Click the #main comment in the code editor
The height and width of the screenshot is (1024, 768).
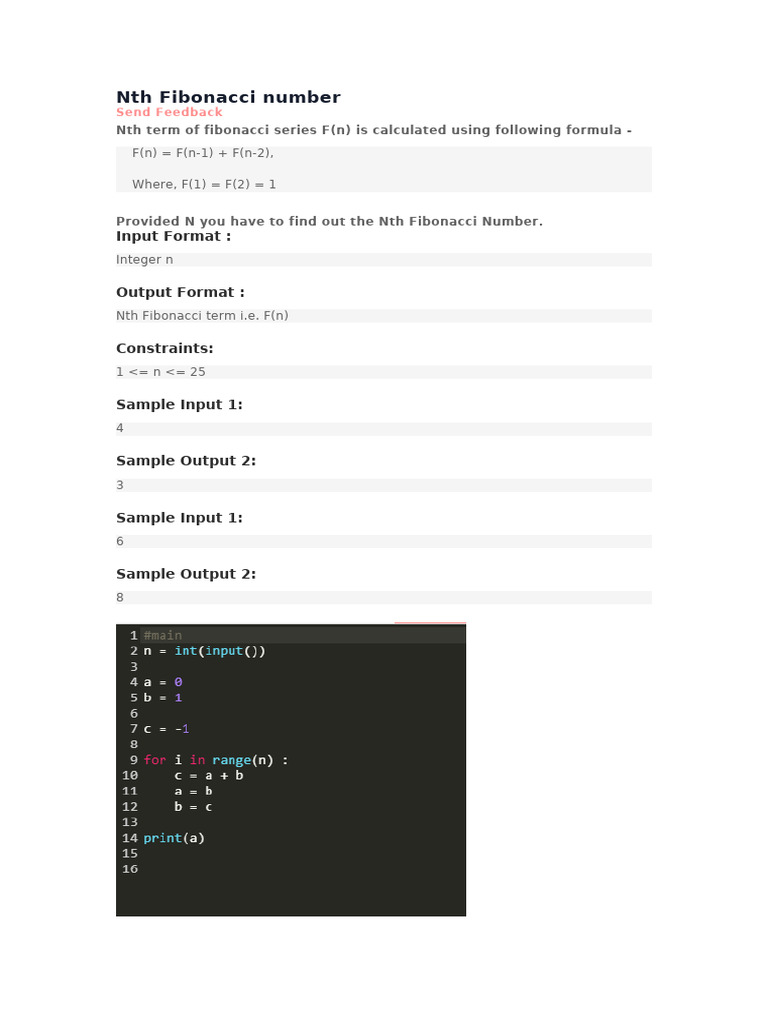[163, 635]
